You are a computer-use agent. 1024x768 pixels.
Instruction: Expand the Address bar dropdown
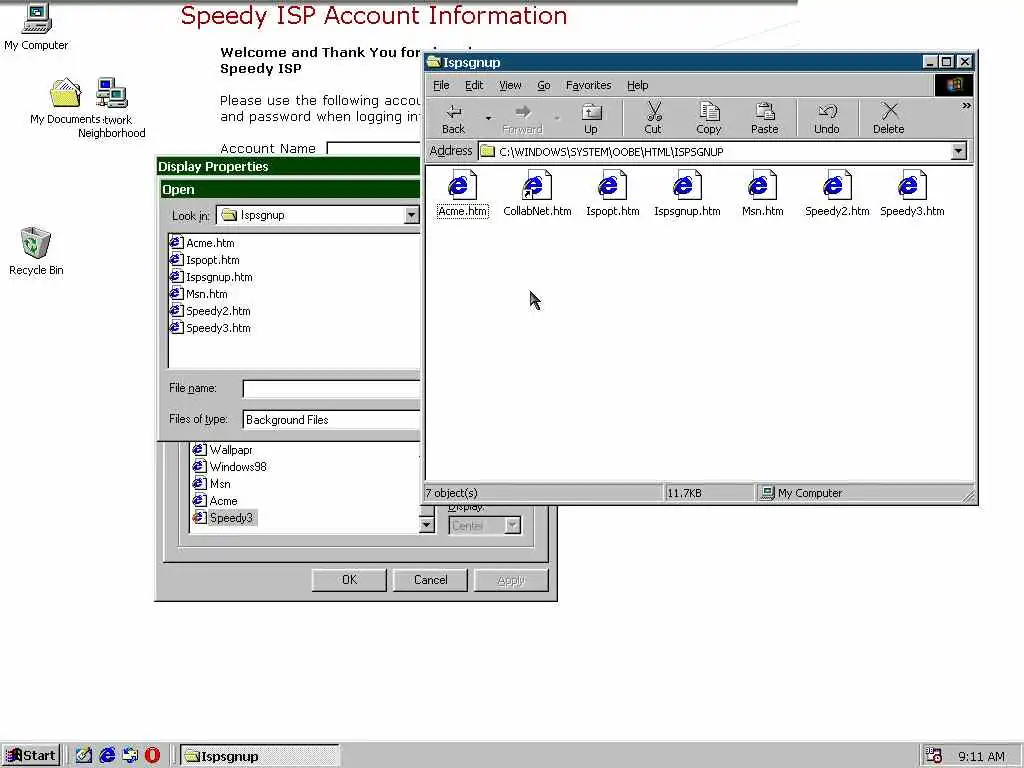pyautogui.click(x=958, y=152)
